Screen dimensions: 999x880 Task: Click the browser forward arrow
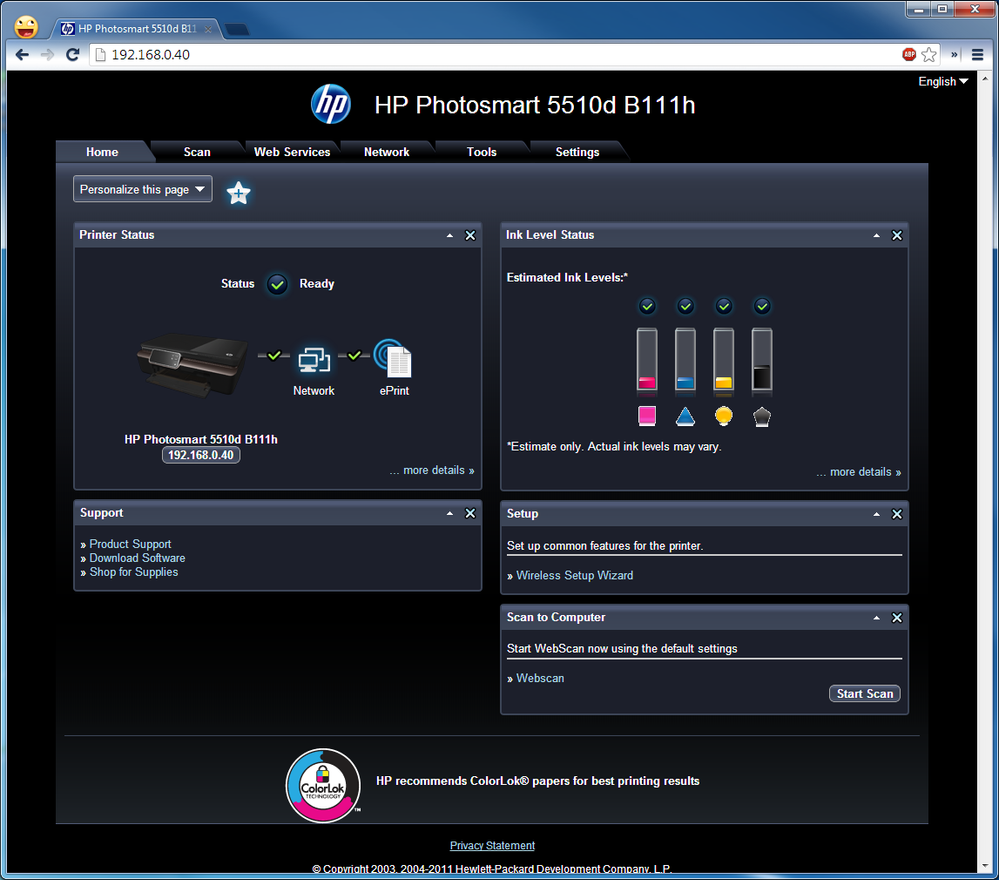(47, 55)
